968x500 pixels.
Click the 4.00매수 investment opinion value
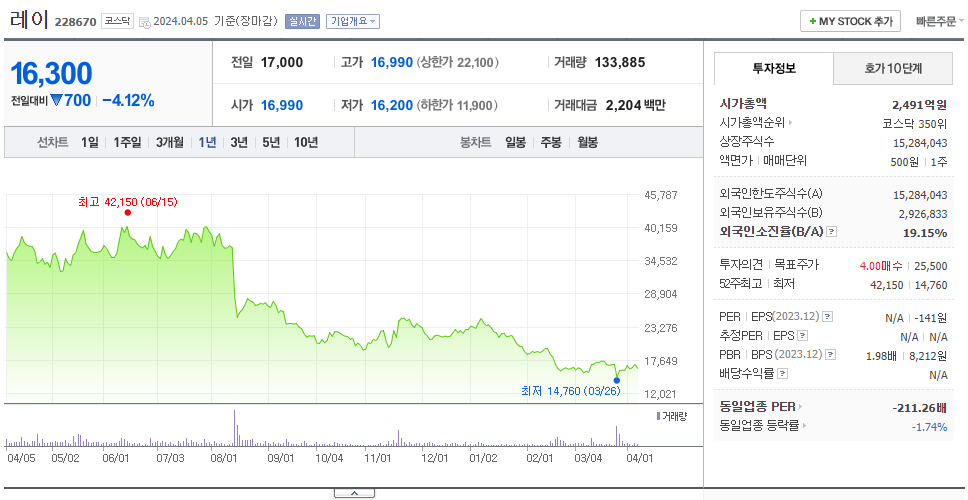(x=880, y=266)
